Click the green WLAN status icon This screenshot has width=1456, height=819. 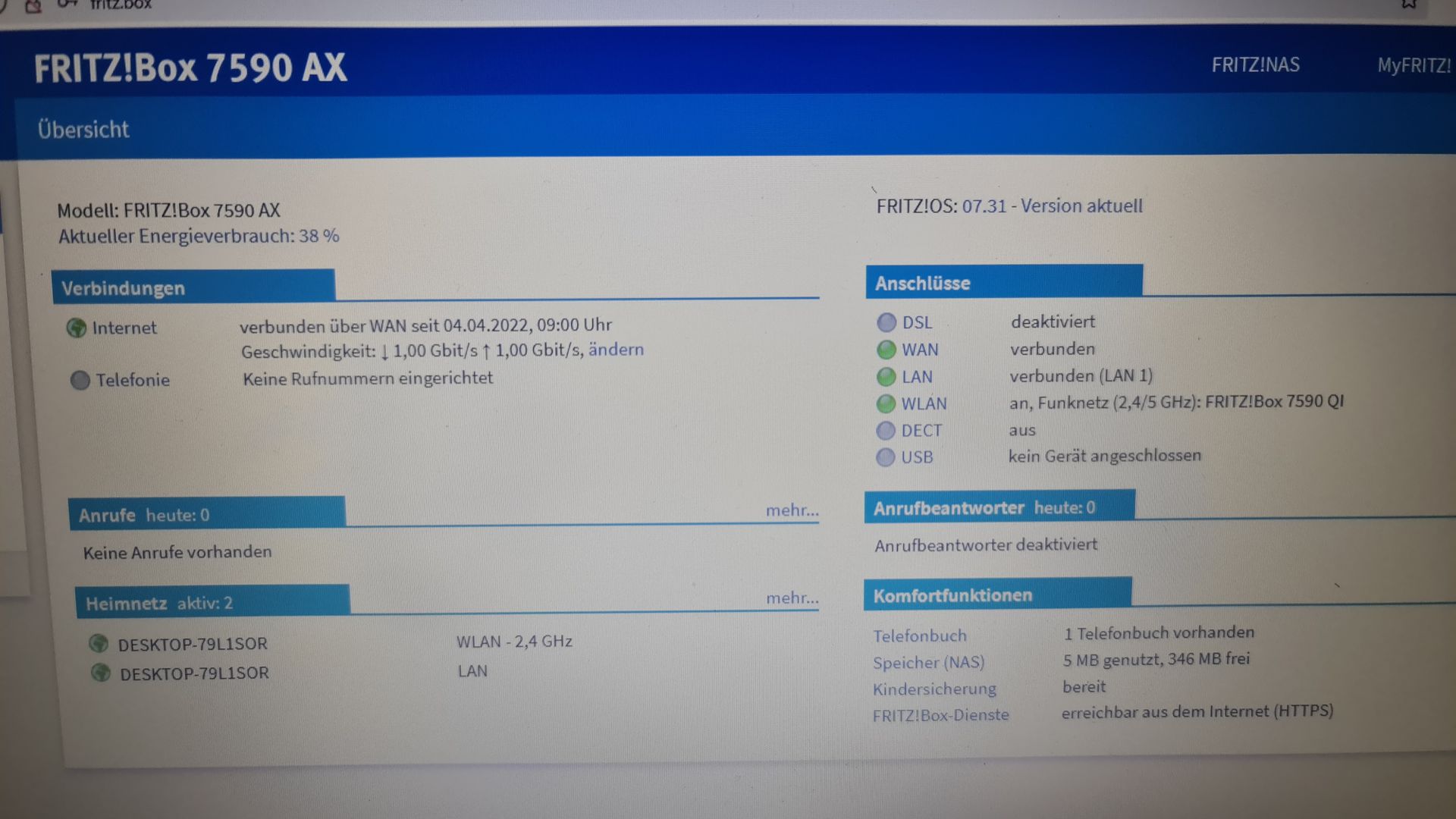point(886,403)
